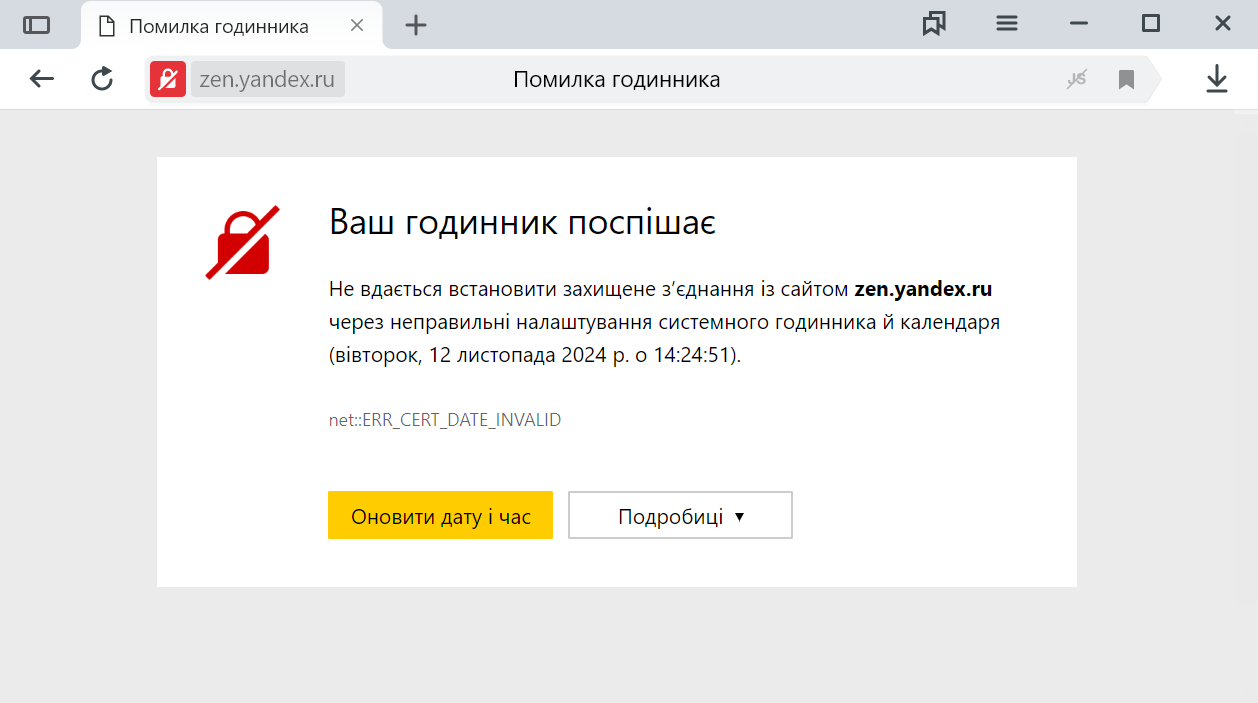
Task: Expand the Подробиці details dropdown
Action: (x=681, y=515)
